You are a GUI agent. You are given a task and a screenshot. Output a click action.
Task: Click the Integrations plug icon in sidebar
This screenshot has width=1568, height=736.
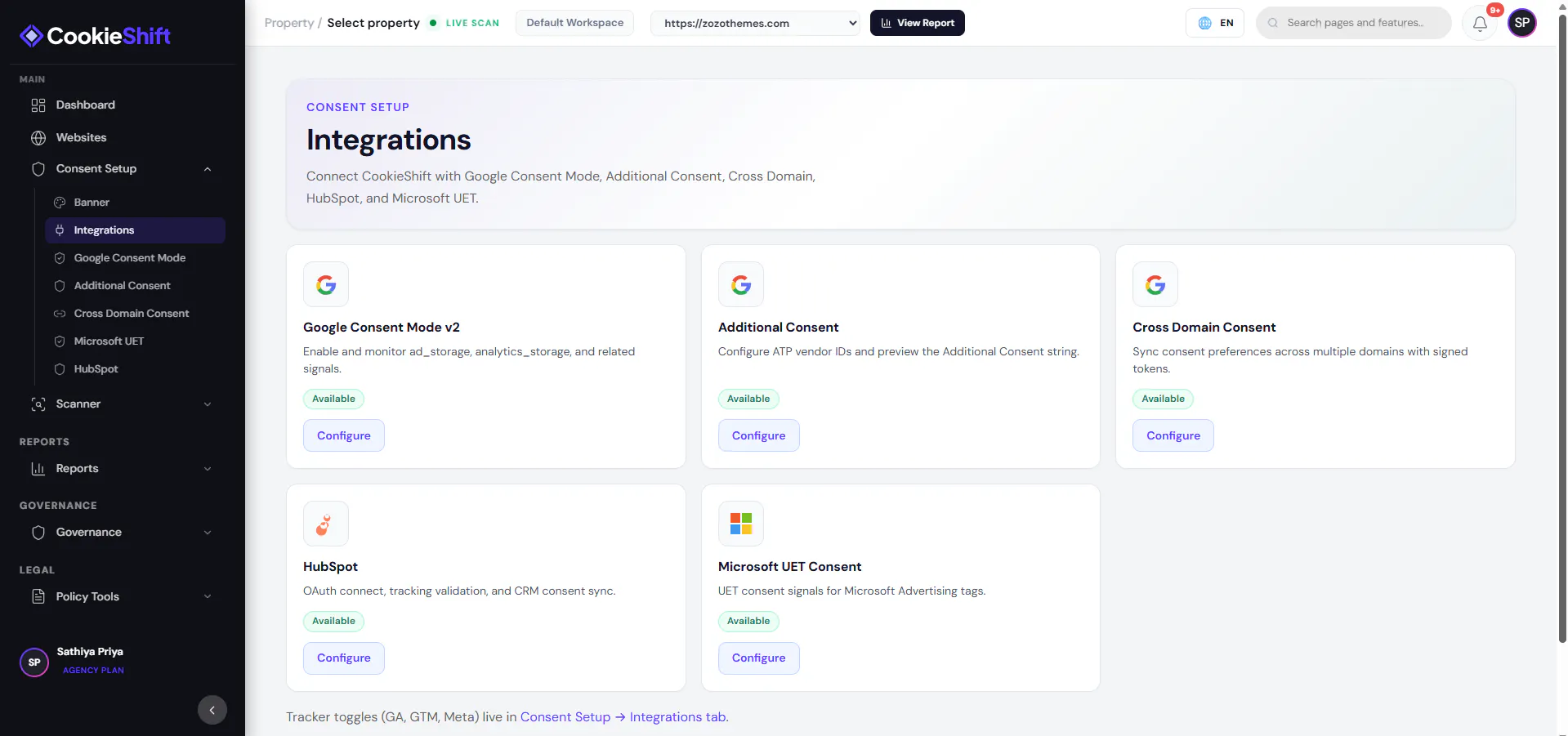pyautogui.click(x=60, y=230)
